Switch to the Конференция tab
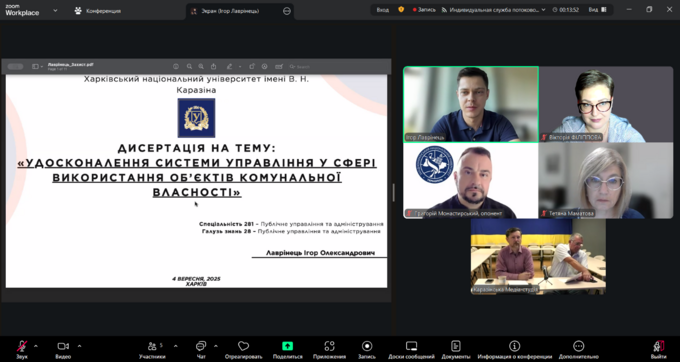This screenshot has width=680, height=362. tap(98, 11)
